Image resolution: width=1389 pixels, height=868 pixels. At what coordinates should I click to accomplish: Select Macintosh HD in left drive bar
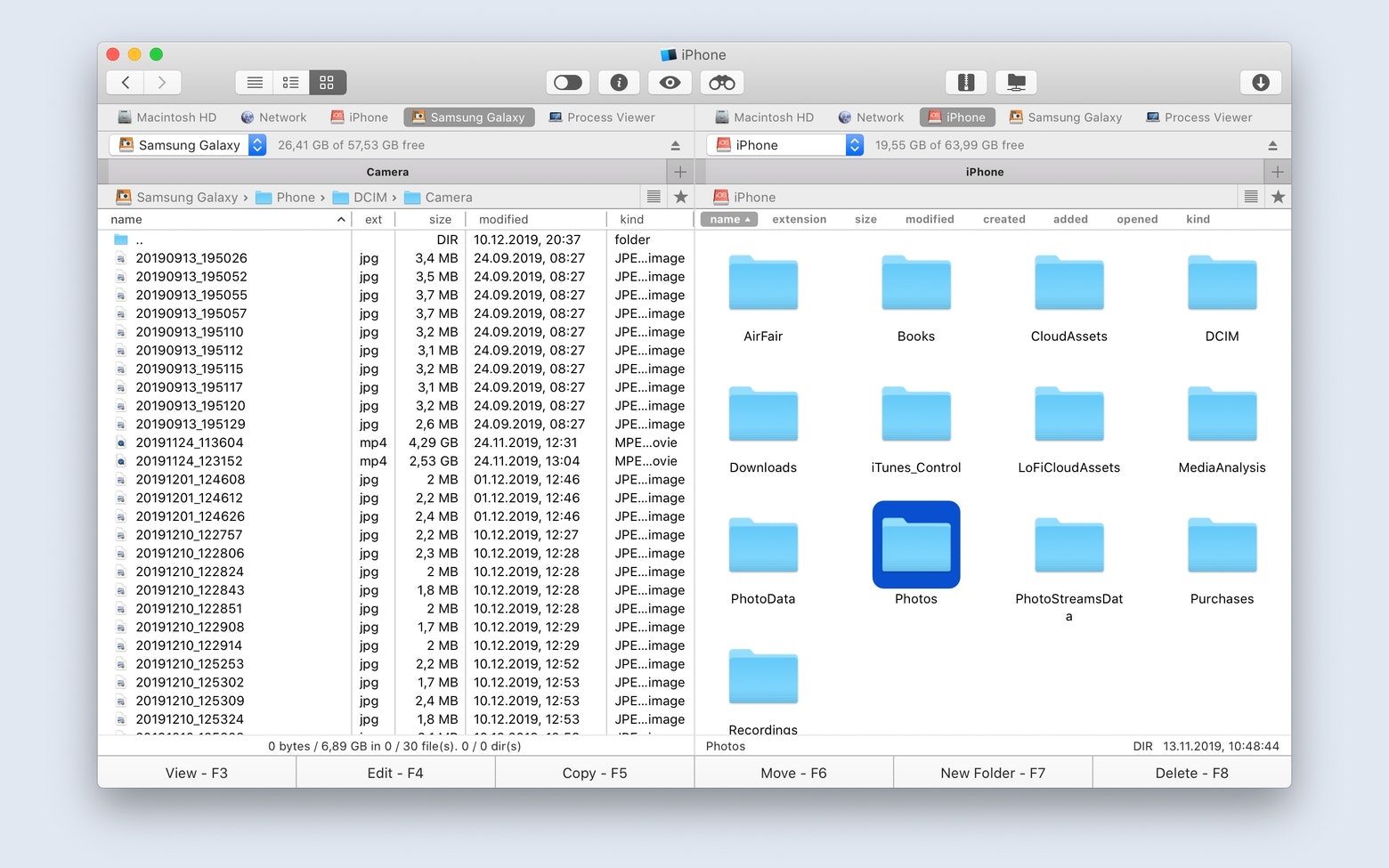[167, 118]
